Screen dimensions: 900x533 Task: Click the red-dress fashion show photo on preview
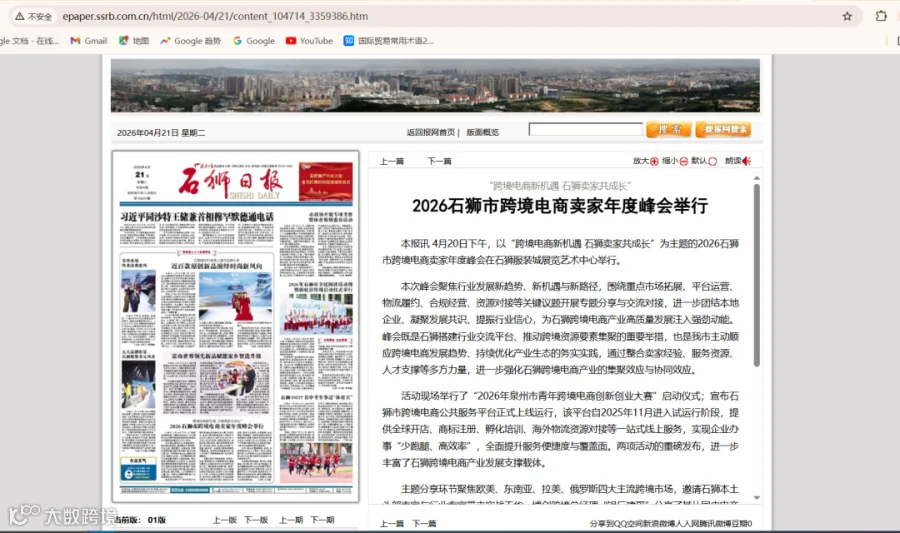pyautogui.click(x=235, y=296)
